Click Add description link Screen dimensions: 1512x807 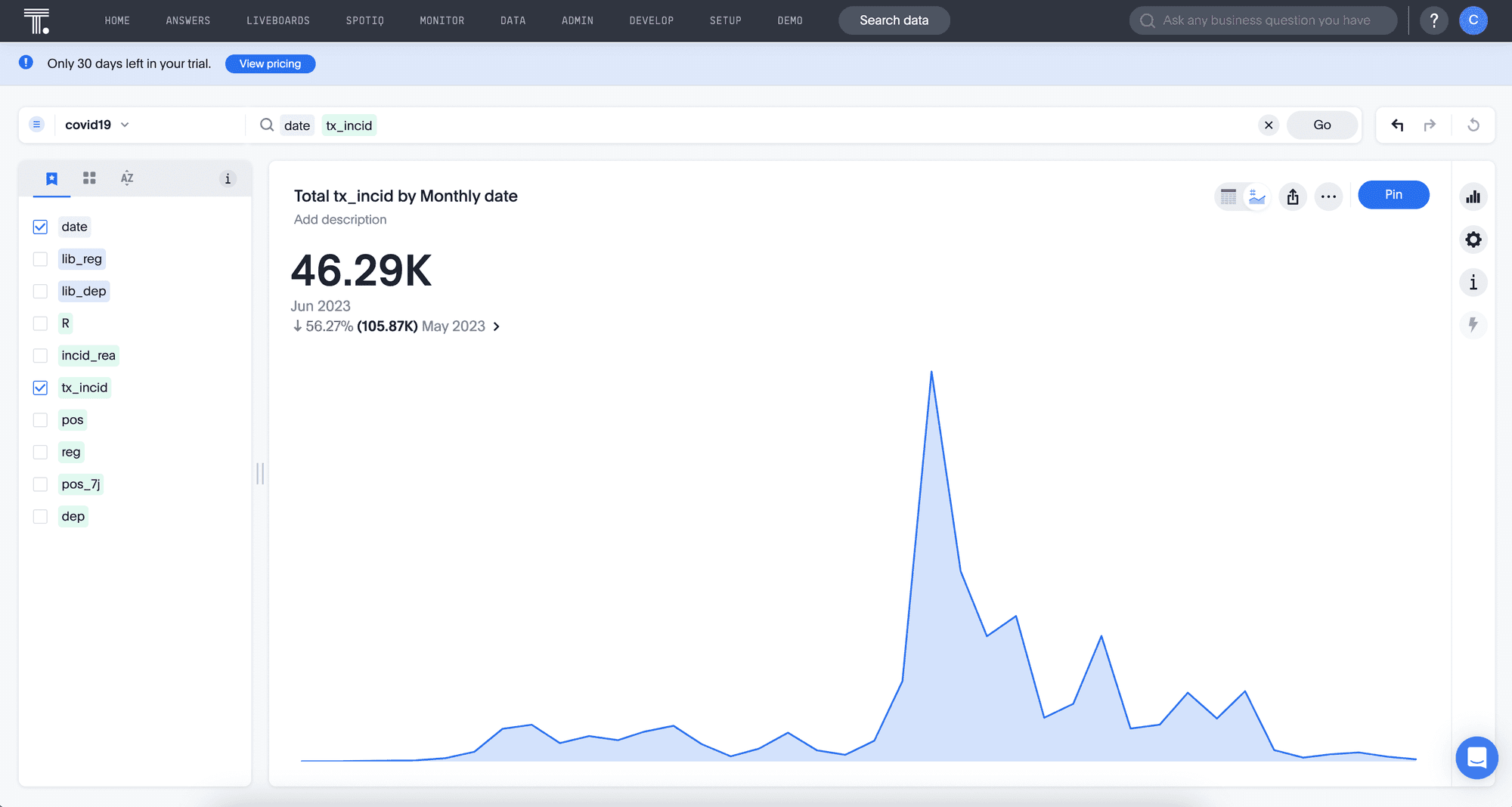point(340,219)
